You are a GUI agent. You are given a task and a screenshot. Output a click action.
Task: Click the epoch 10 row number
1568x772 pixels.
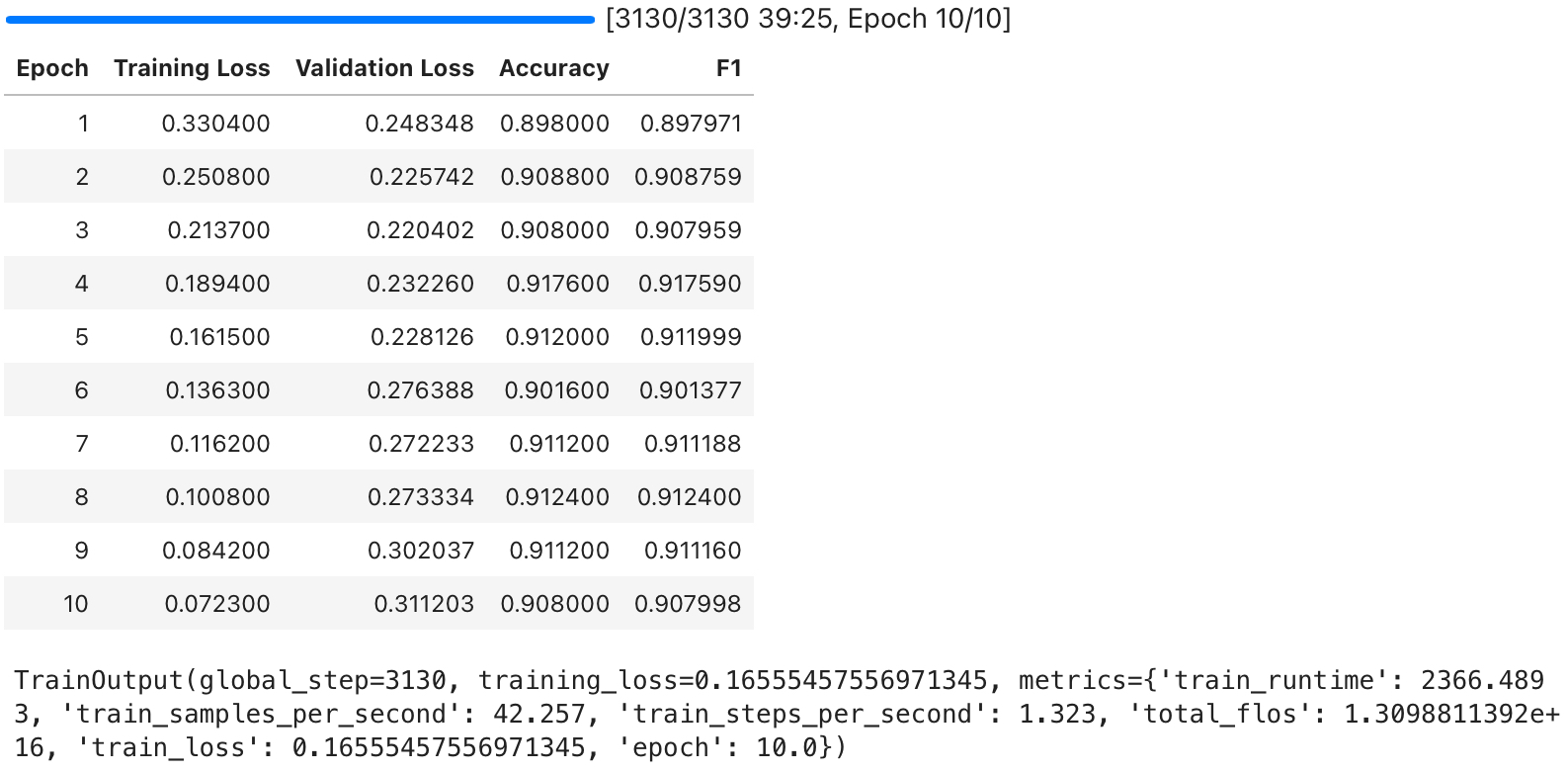[x=76, y=604]
